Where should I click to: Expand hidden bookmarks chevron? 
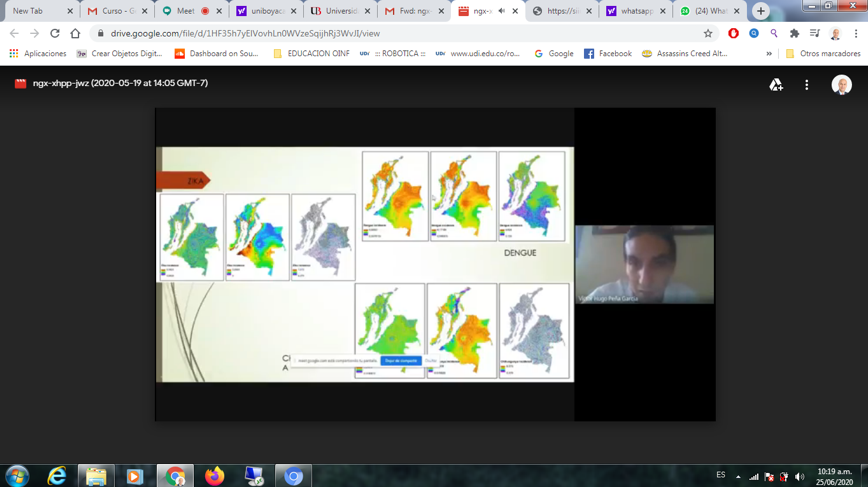(769, 54)
